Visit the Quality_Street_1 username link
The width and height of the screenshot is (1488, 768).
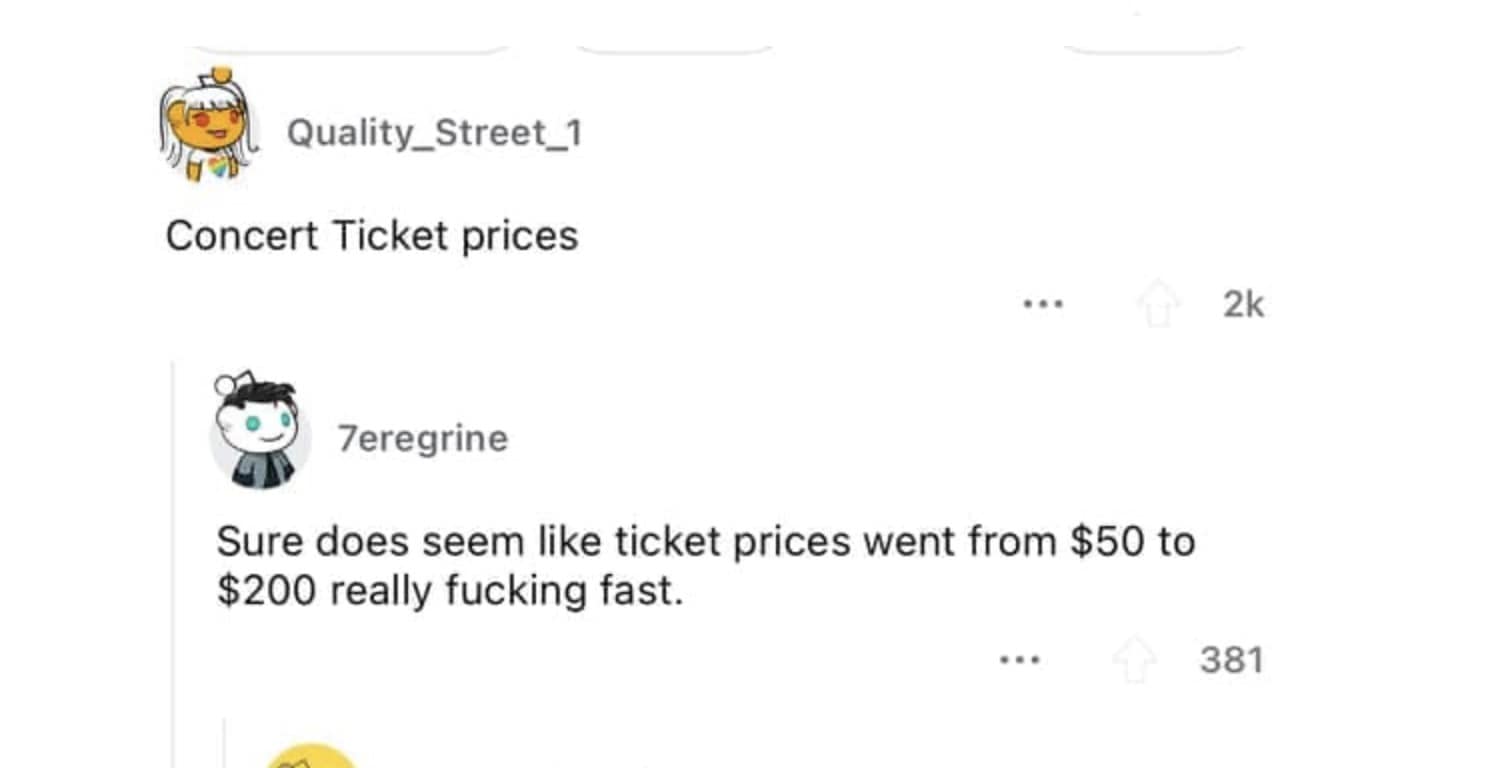(x=434, y=132)
